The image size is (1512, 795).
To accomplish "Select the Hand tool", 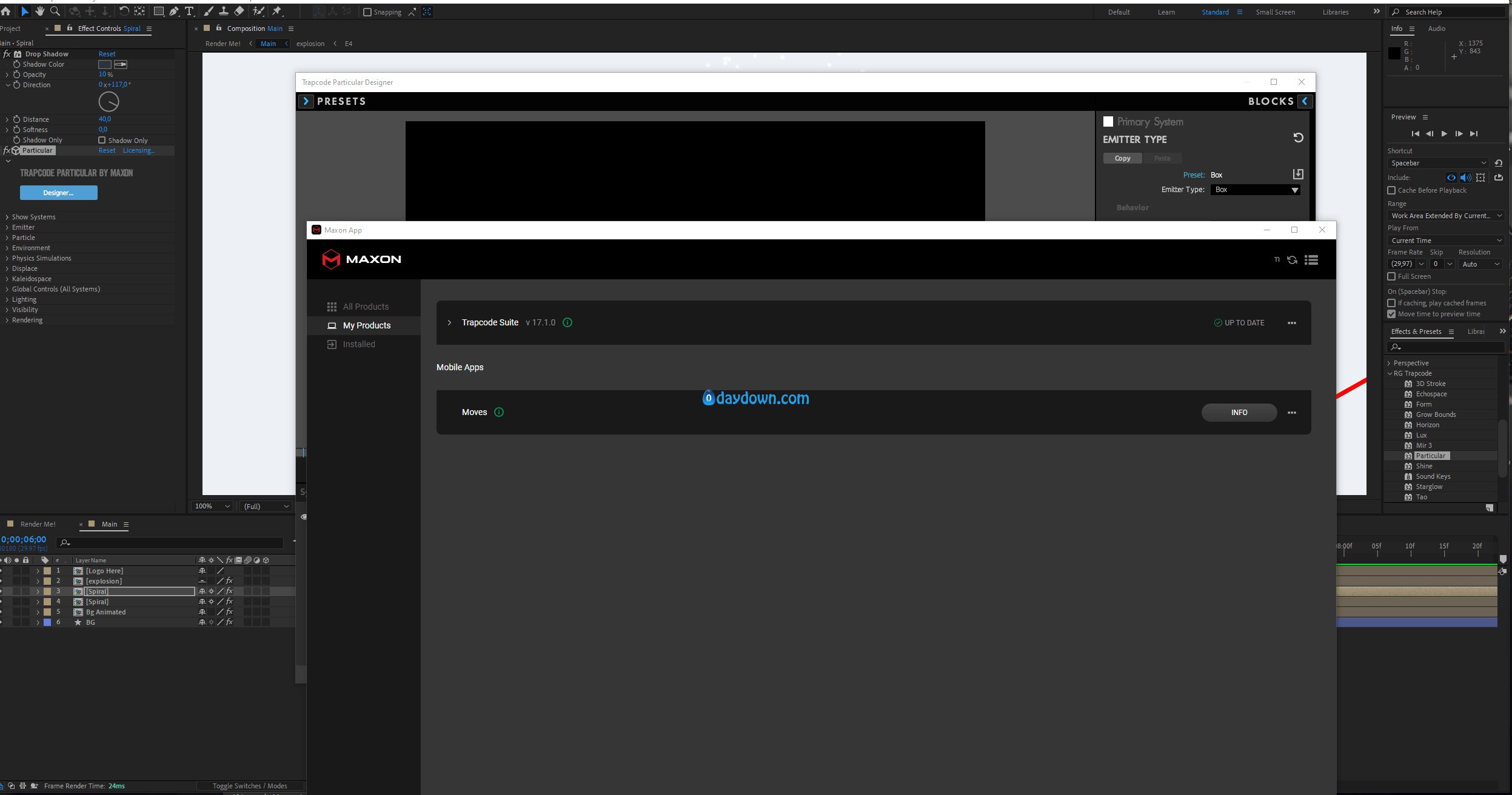I will [x=40, y=11].
